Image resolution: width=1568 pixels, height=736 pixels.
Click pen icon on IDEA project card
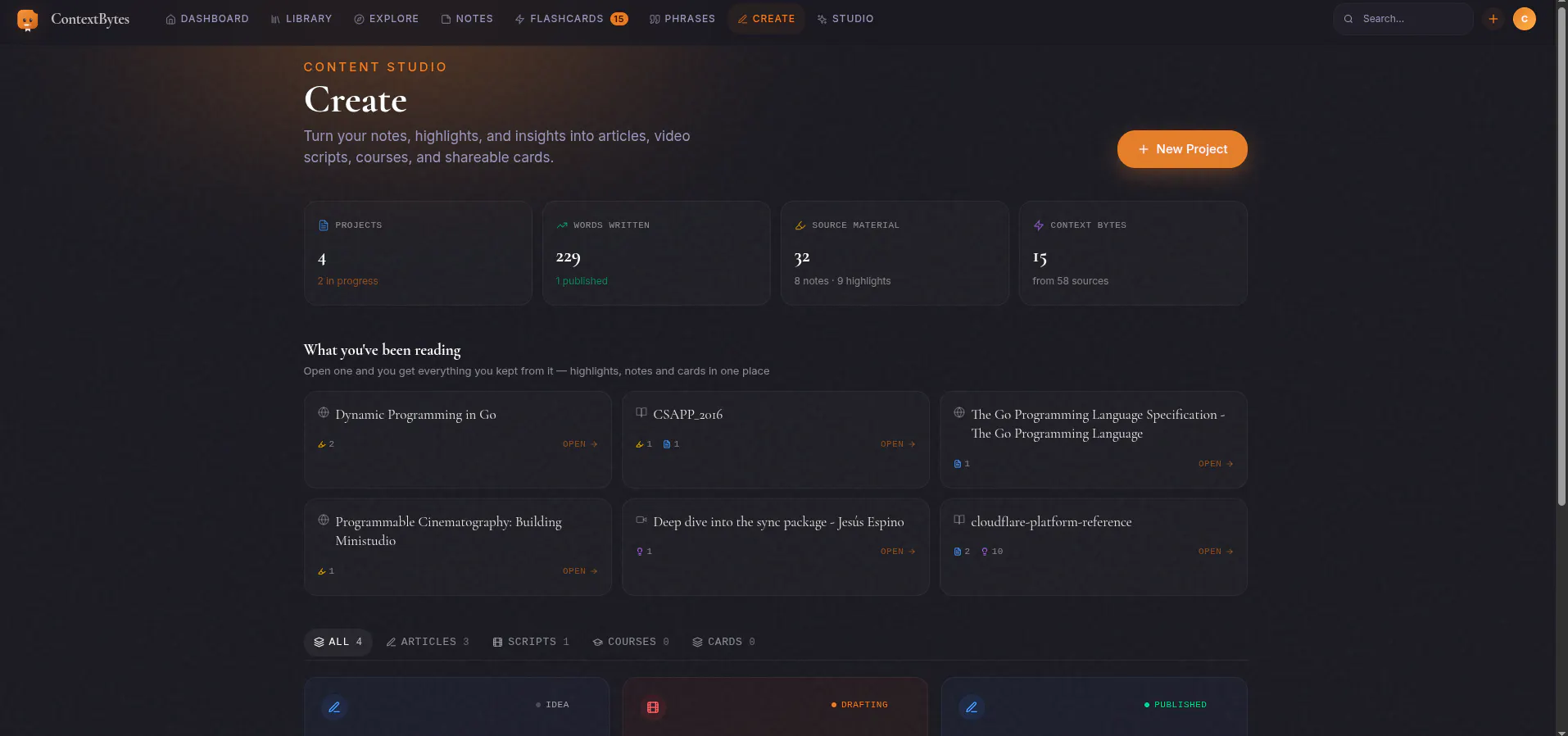pos(334,707)
